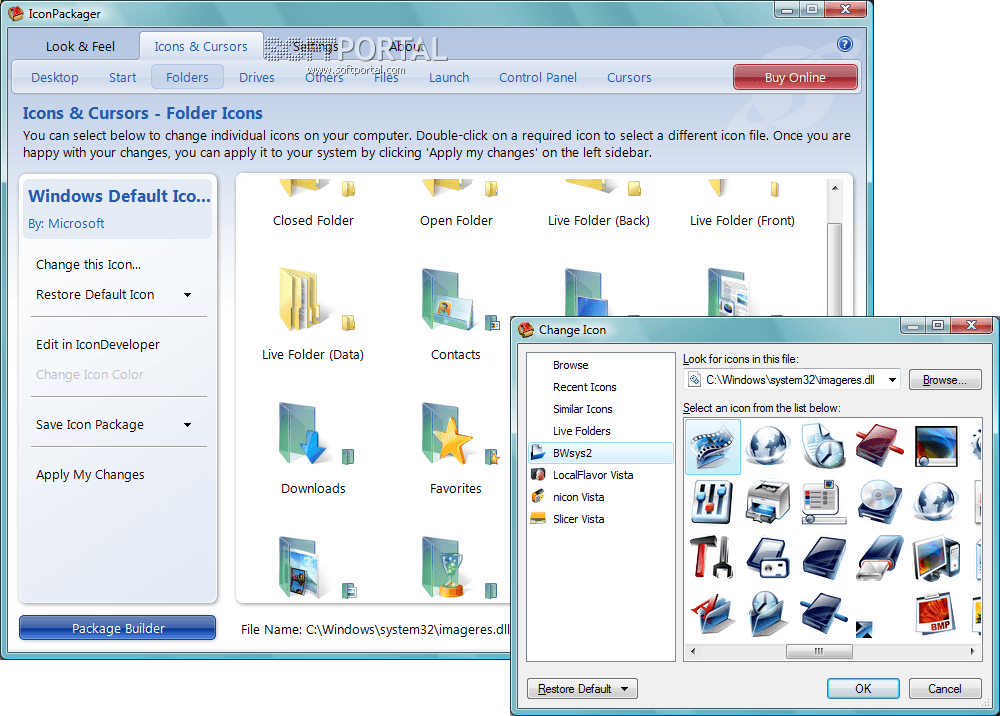
Task: Click the Browse... button in Change Icon
Action: point(945,380)
